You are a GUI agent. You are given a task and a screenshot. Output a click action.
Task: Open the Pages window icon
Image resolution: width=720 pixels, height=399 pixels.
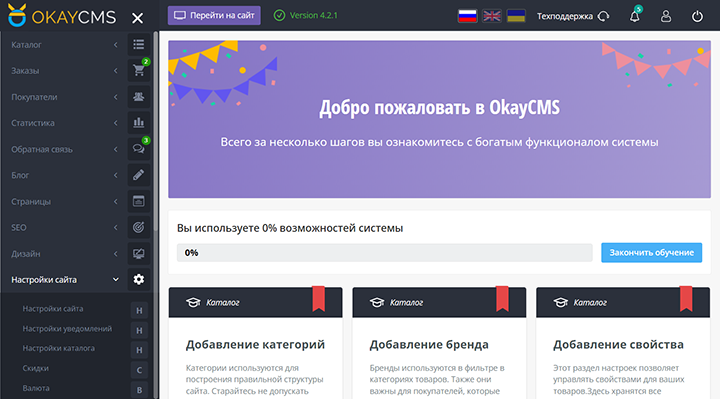pyautogui.click(x=139, y=201)
